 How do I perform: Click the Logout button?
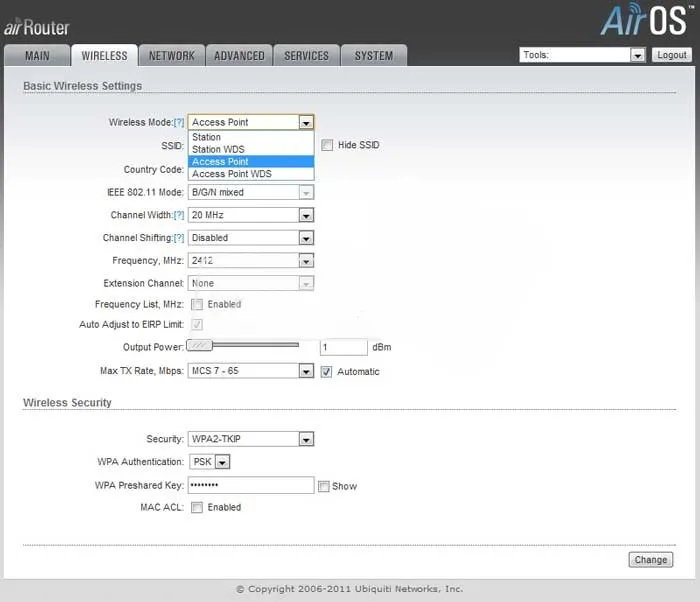672,55
